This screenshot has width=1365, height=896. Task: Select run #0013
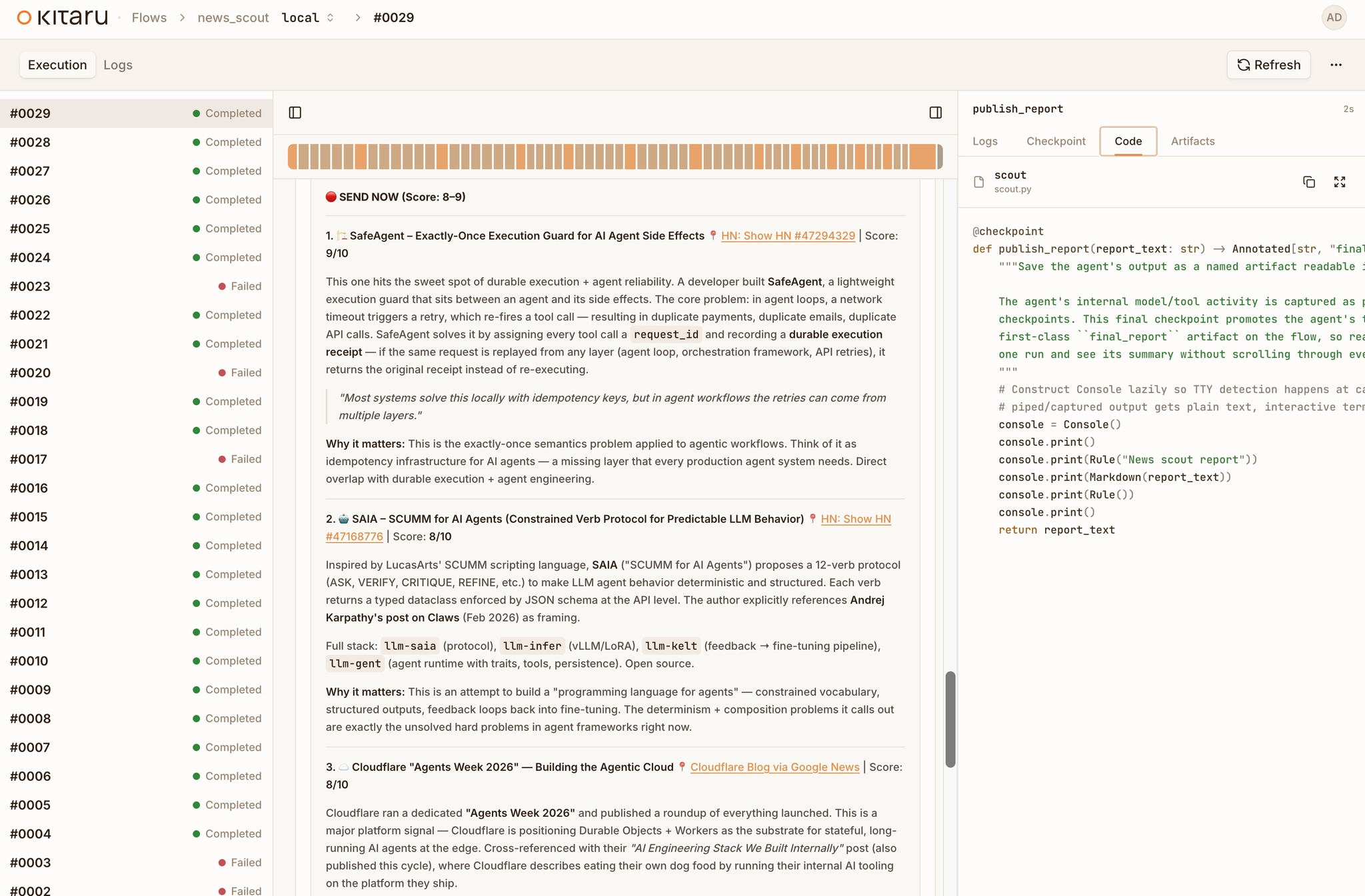pyautogui.click(x=136, y=574)
